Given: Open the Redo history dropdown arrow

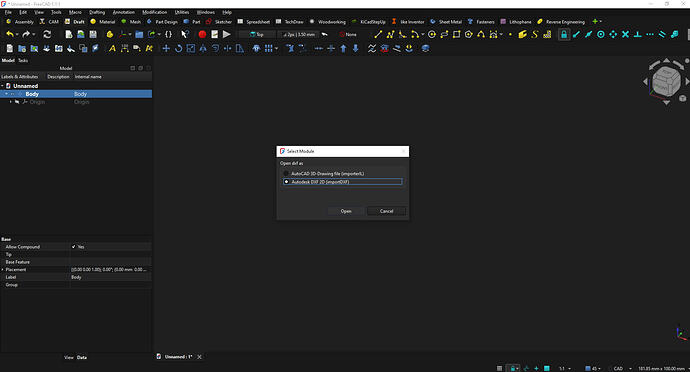Looking at the screenshot, I should click(x=33, y=35).
